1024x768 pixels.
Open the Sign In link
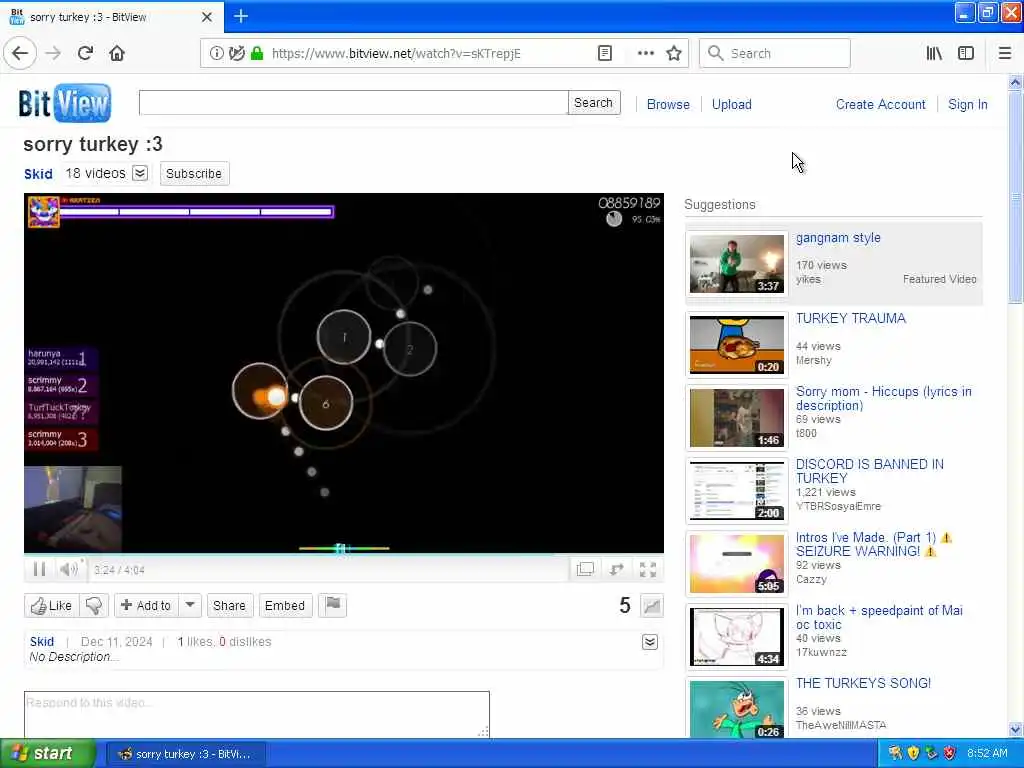click(967, 104)
